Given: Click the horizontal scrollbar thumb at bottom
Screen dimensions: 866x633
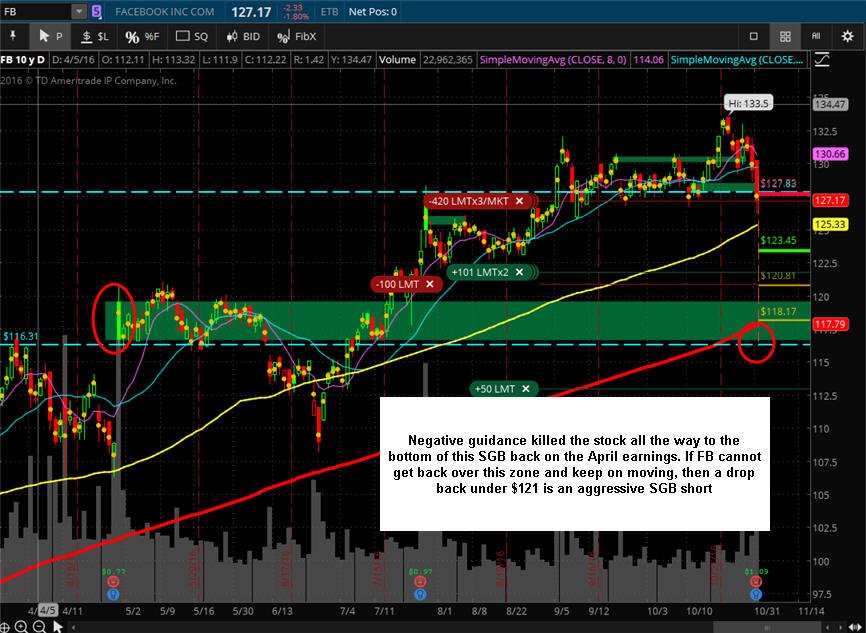Looking at the screenshot, I should point(767,627).
